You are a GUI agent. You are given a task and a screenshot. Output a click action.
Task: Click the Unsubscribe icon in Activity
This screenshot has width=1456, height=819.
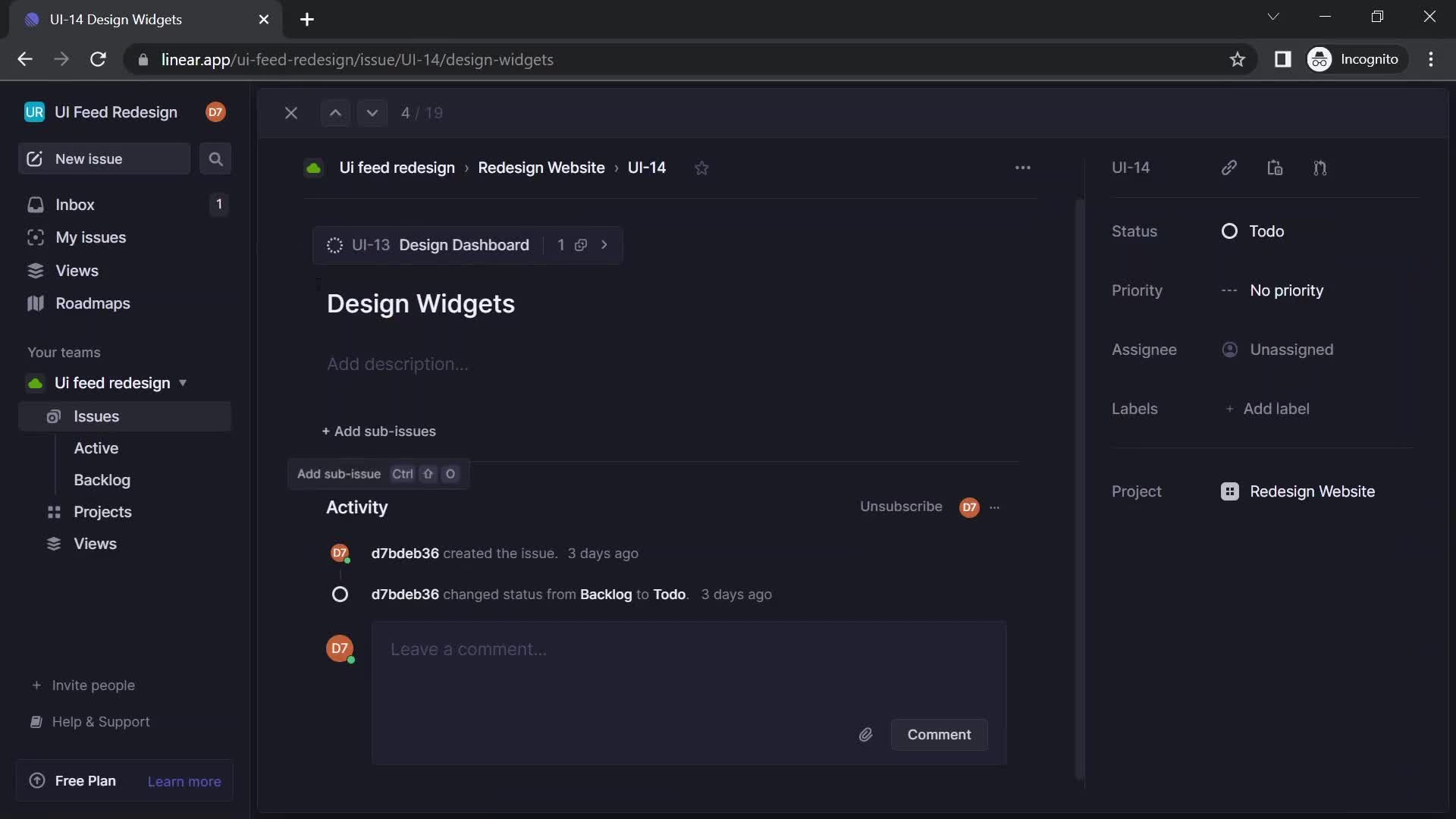coord(900,506)
